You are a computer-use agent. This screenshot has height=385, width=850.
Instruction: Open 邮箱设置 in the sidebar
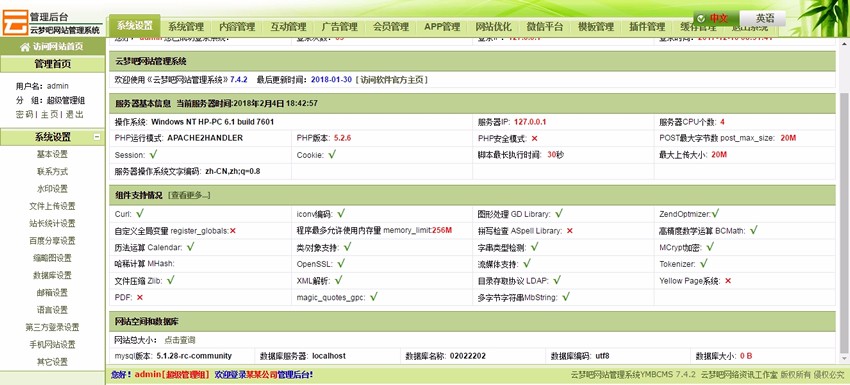[52, 293]
